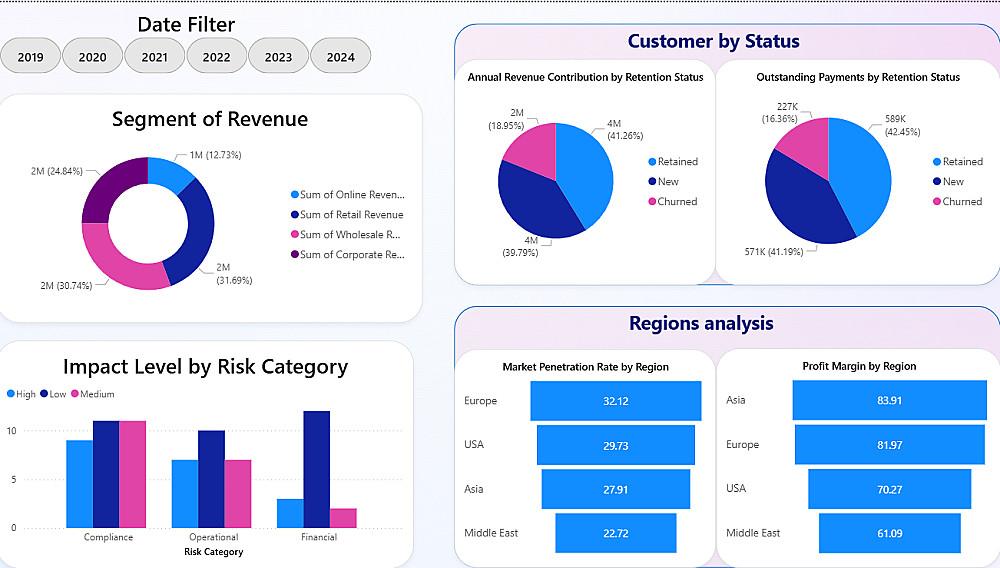Click the 589K Retained slice of payments pie

pyautogui.click(x=861, y=172)
